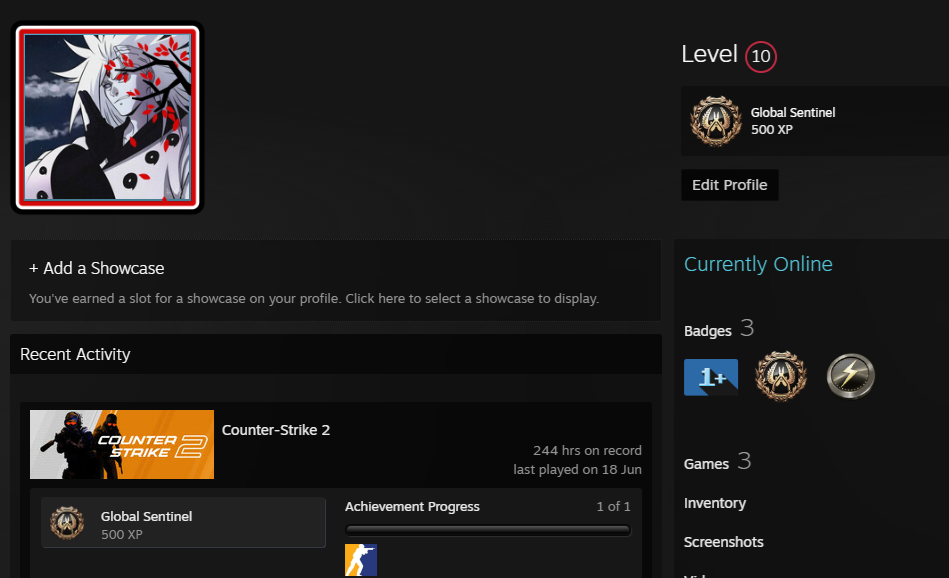Click the 'last played on 18 Jun' text
The image size is (949, 578).
click(x=577, y=470)
